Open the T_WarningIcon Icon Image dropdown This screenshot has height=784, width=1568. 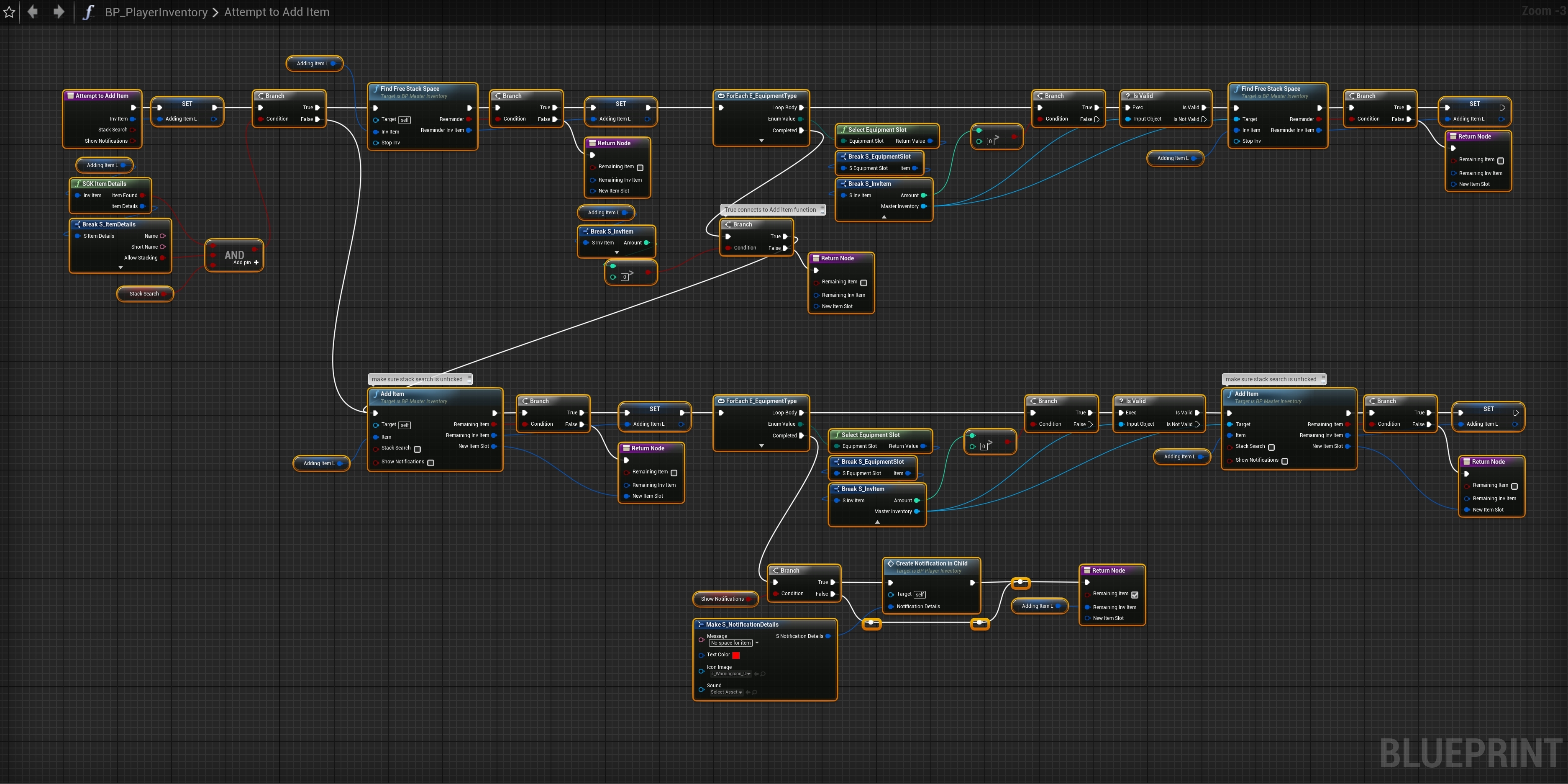click(730, 674)
